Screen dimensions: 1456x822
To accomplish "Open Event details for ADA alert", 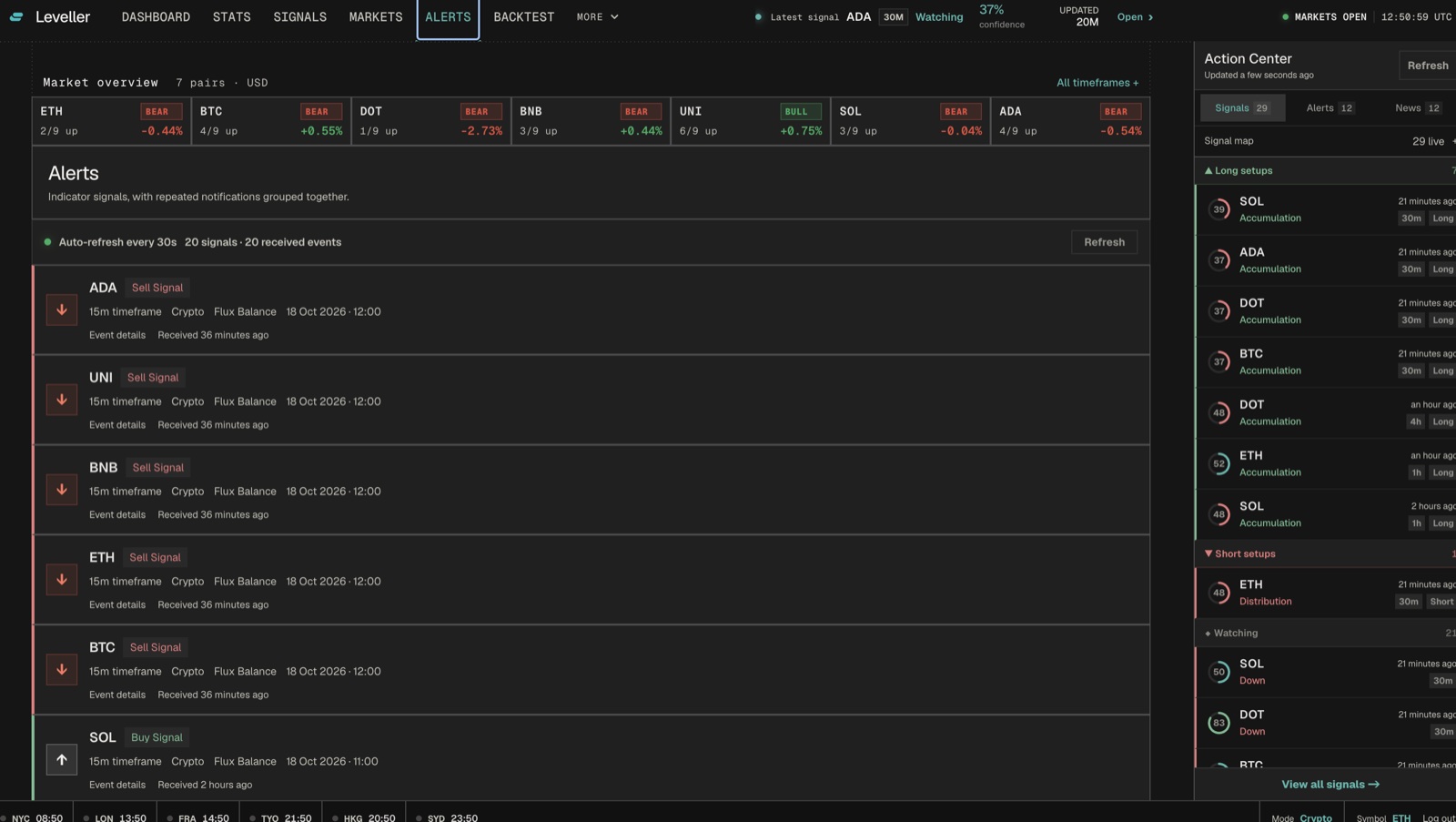I will pyautogui.click(x=117, y=335).
